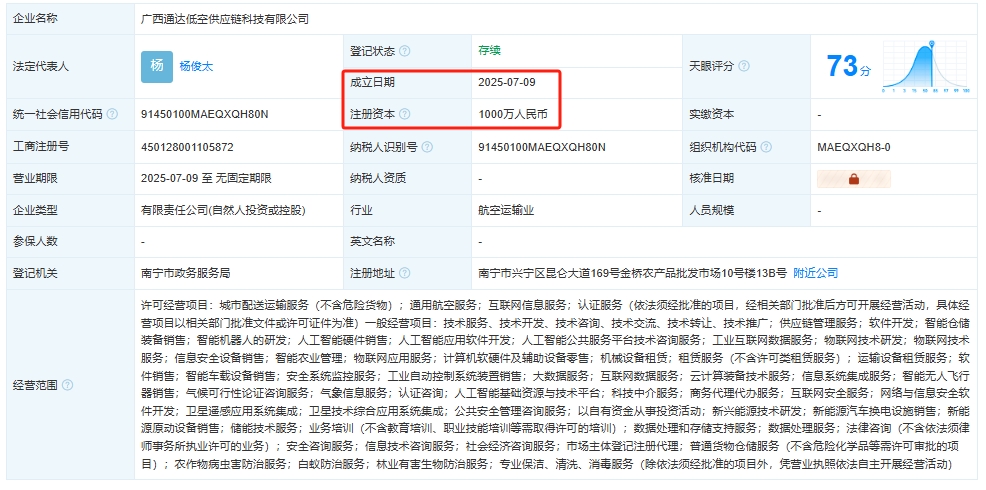Screen dimensions: 986x490
Task: Select the company type 有限责任公司(自然人投资或控股)
Action: coord(223,211)
